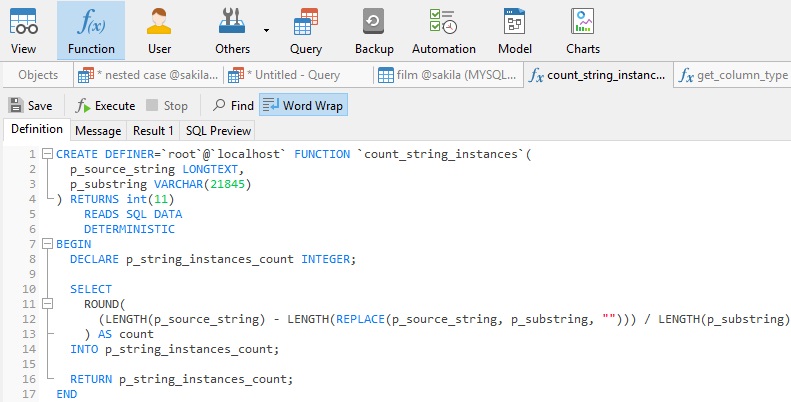Open the Result 1 sub-tab
The image size is (791, 402).
click(x=153, y=131)
